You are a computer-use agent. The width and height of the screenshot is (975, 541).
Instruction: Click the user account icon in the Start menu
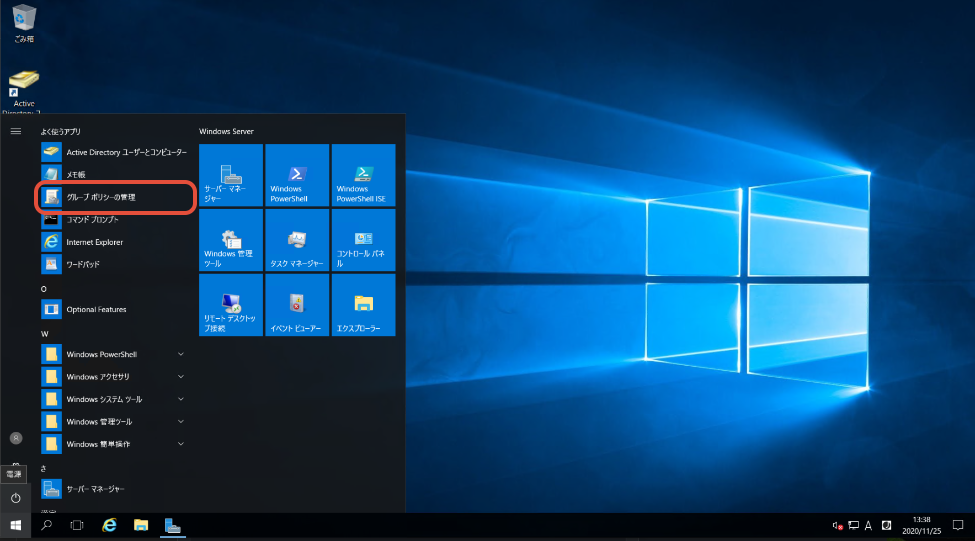click(x=16, y=438)
